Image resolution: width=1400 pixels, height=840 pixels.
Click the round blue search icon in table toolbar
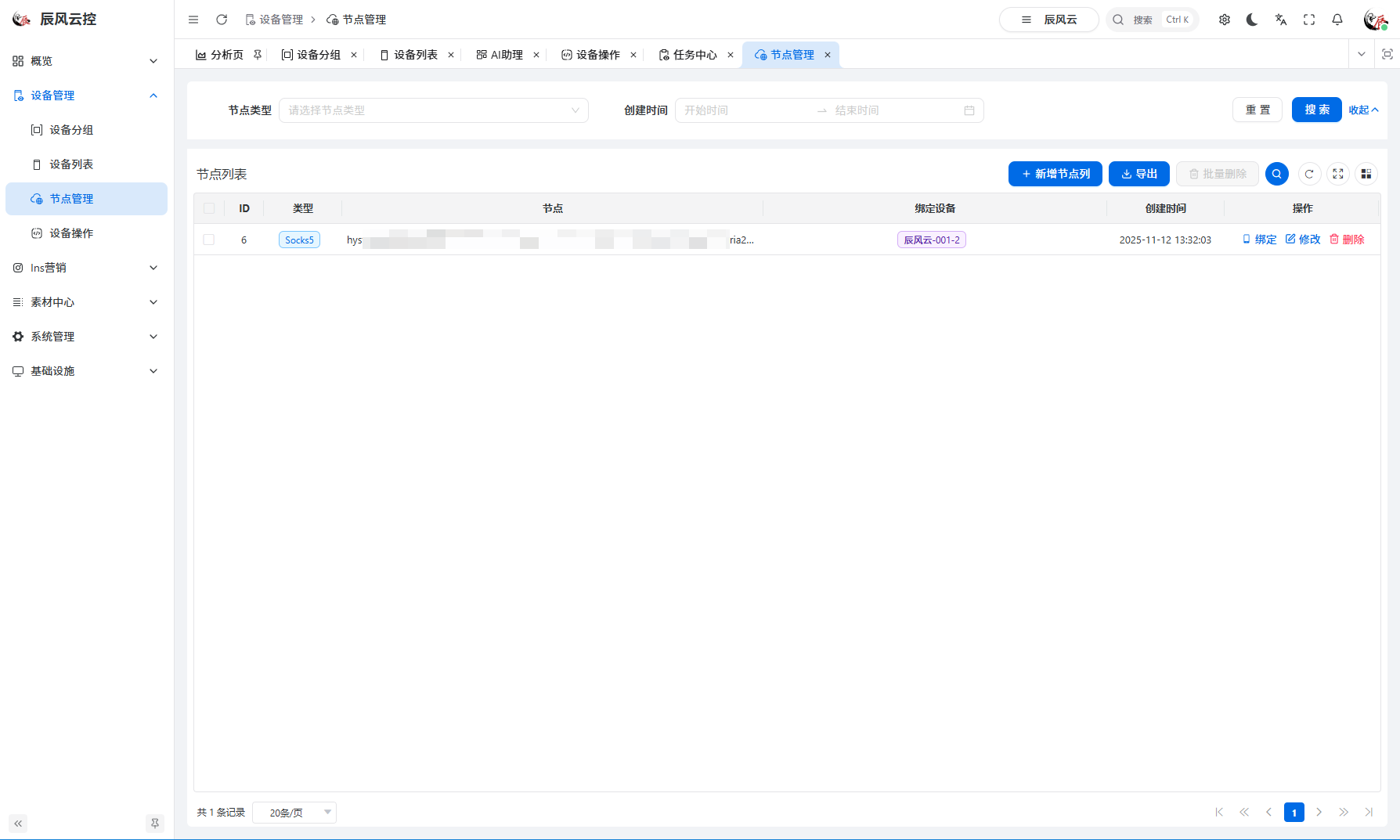(1277, 174)
